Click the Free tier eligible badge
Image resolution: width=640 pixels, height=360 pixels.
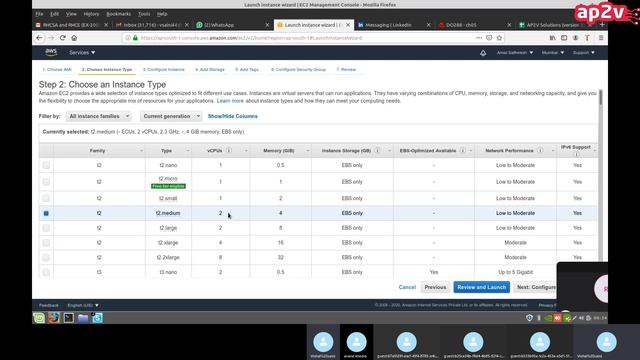[x=168, y=186]
